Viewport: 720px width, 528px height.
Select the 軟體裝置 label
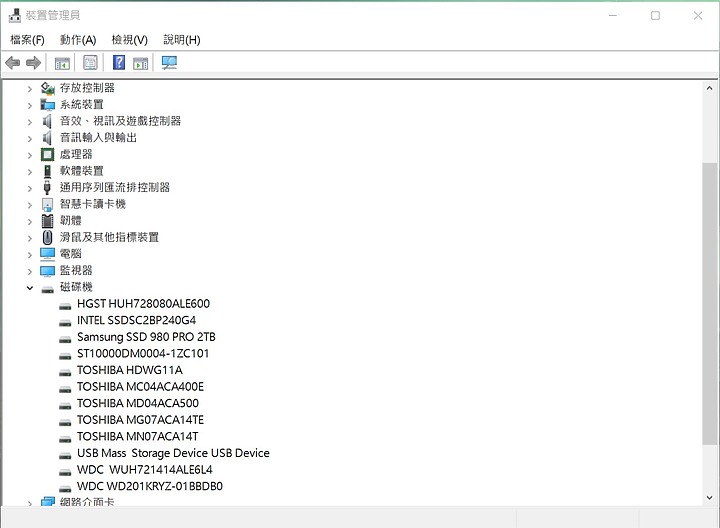[82, 171]
